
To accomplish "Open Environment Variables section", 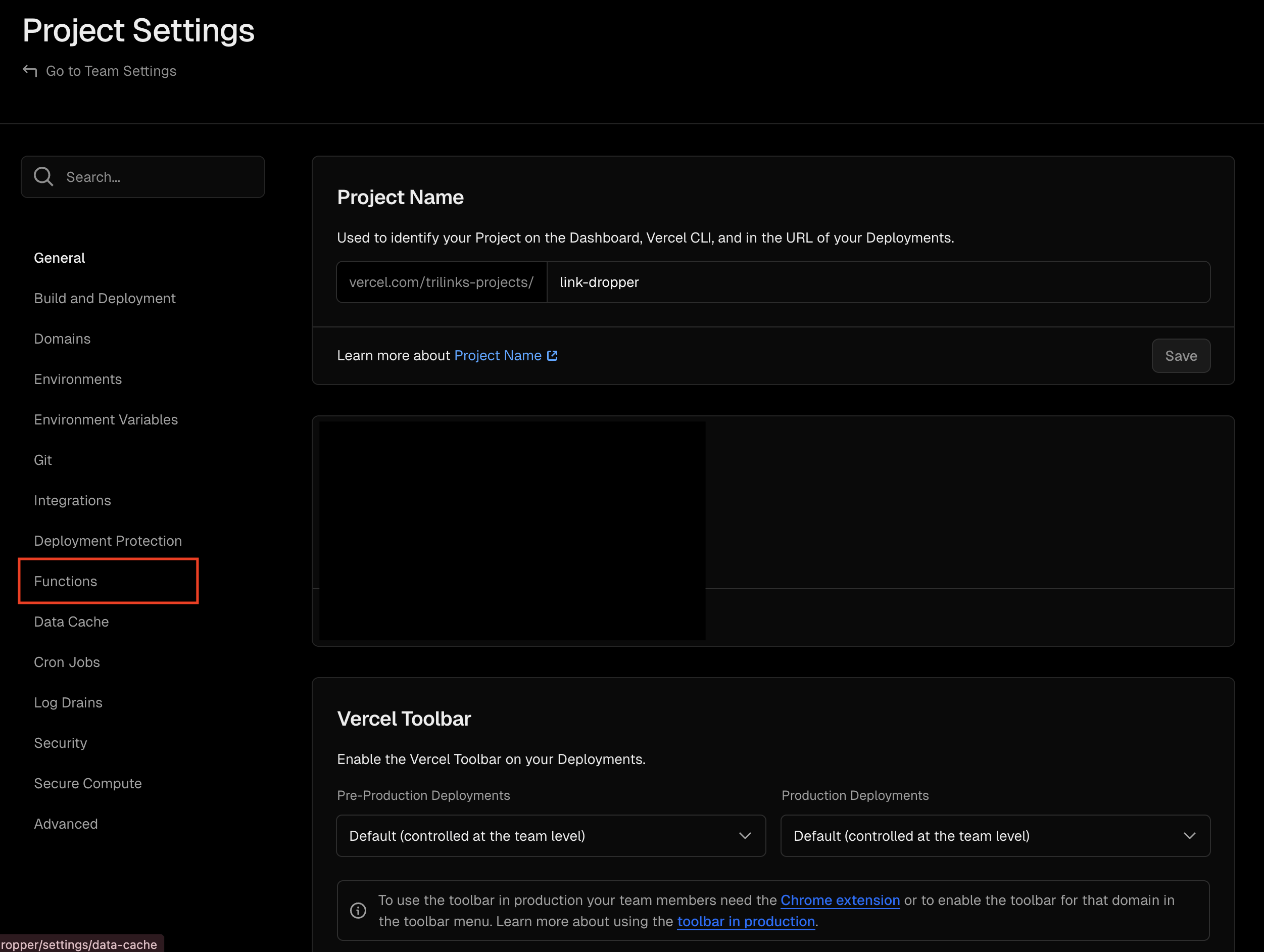I will (x=106, y=419).
